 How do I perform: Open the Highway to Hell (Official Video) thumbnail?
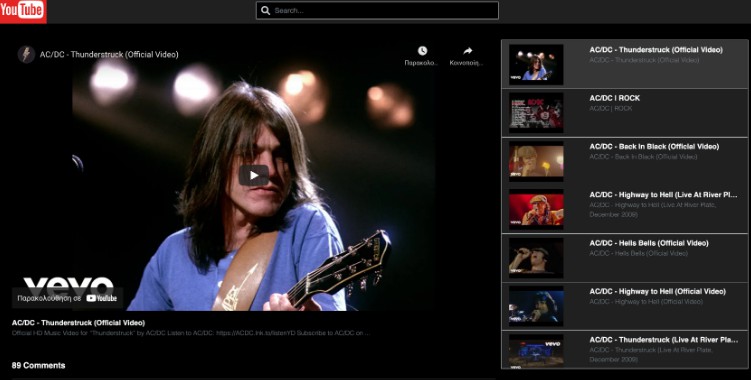point(536,306)
